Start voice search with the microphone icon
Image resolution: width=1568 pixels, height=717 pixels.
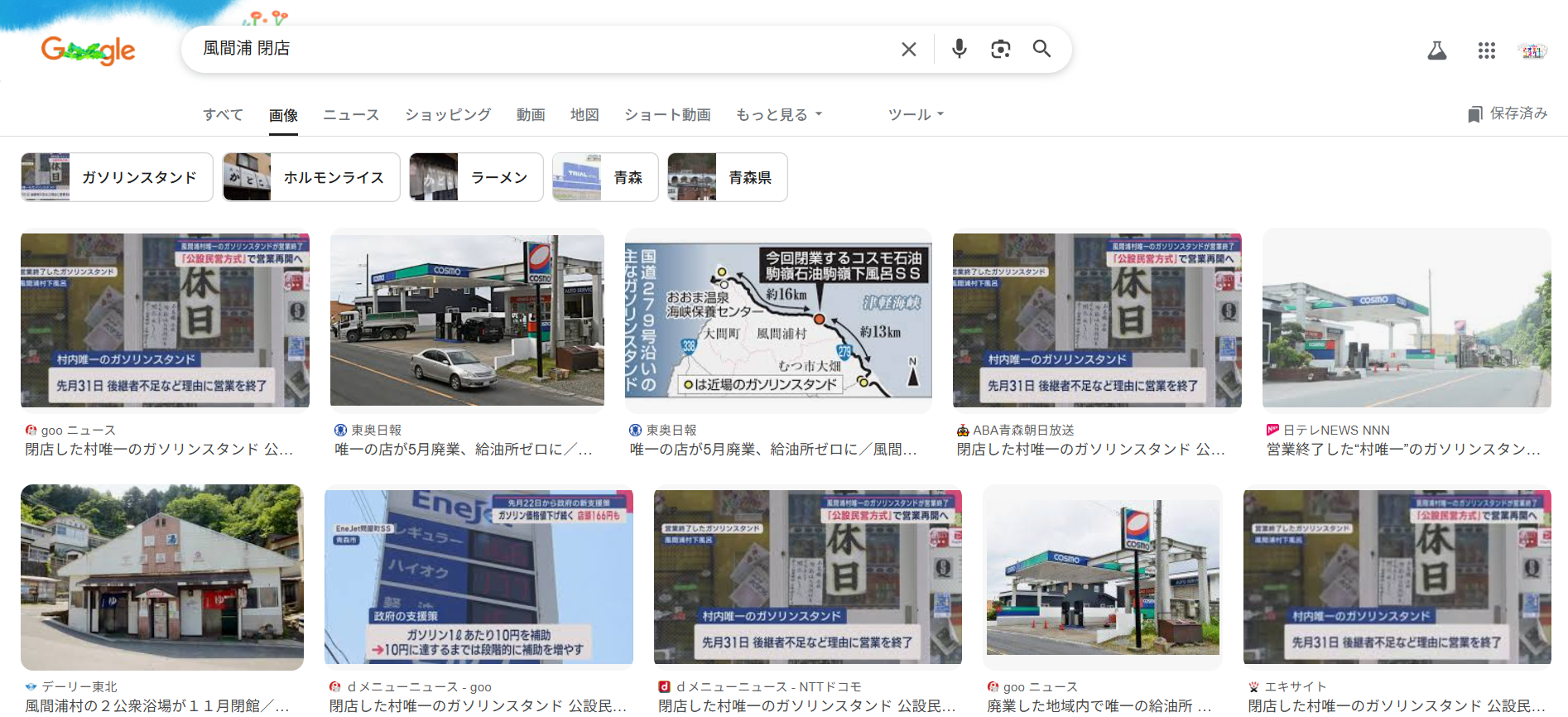tap(959, 49)
